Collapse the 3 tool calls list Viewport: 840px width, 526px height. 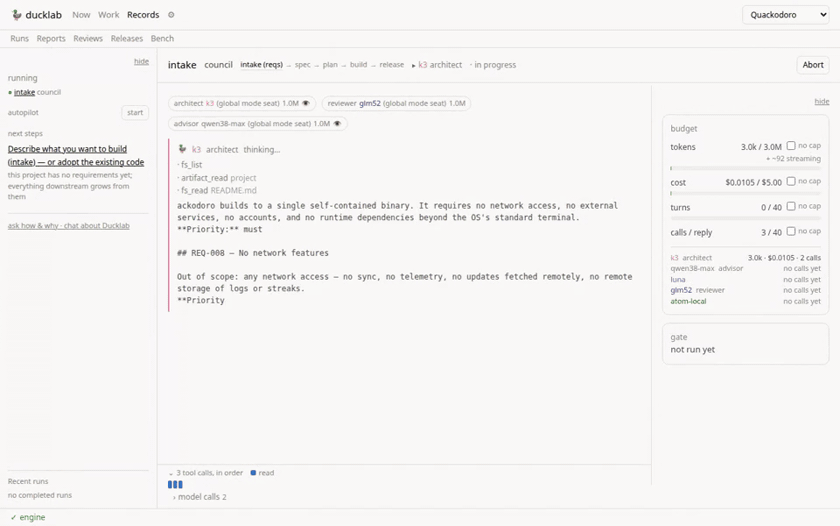pyautogui.click(x=206, y=473)
